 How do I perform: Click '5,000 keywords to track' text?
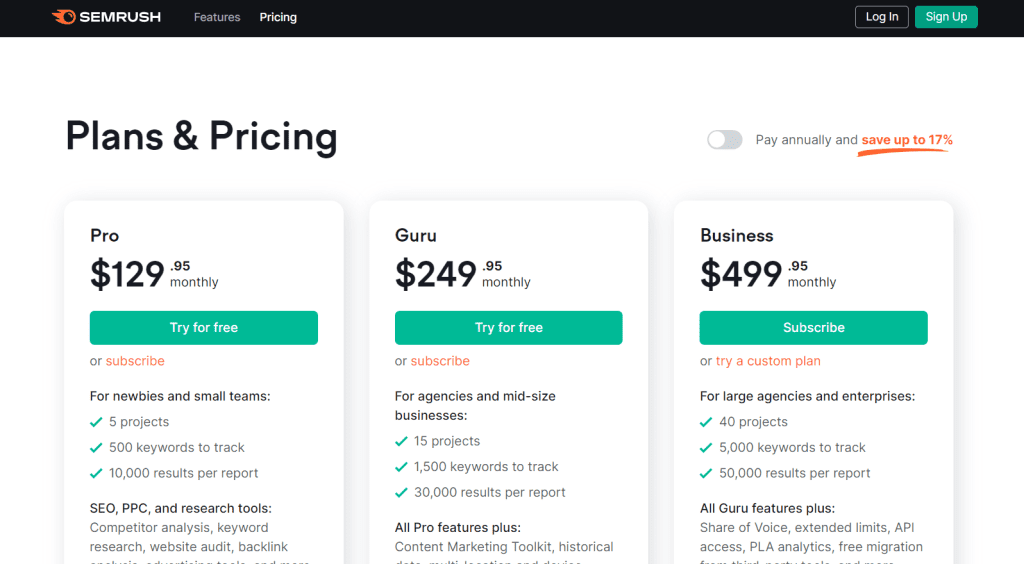tap(792, 447)
